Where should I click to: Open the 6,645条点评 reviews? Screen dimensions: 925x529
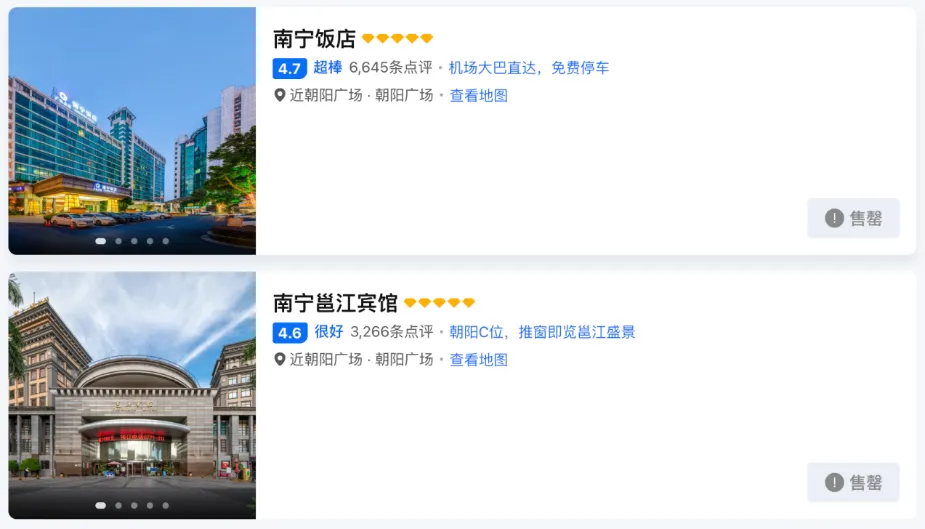pos(391,68)
